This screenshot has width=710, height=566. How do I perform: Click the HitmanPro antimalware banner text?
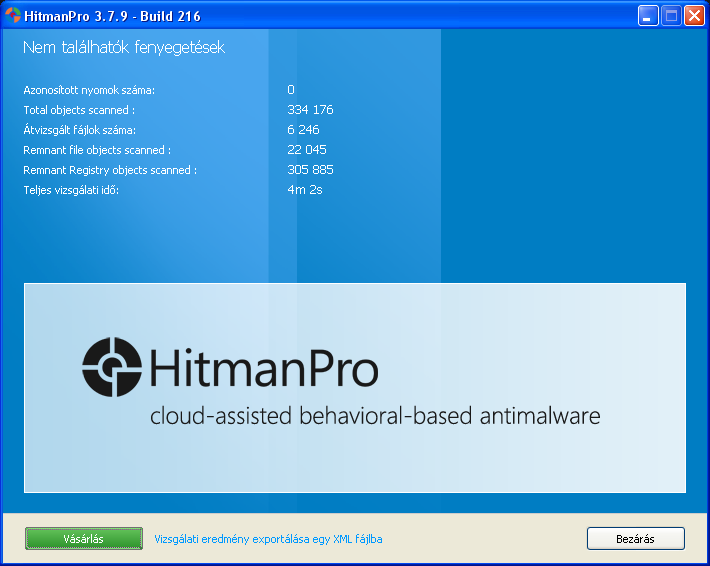click(x=264, y=368)
